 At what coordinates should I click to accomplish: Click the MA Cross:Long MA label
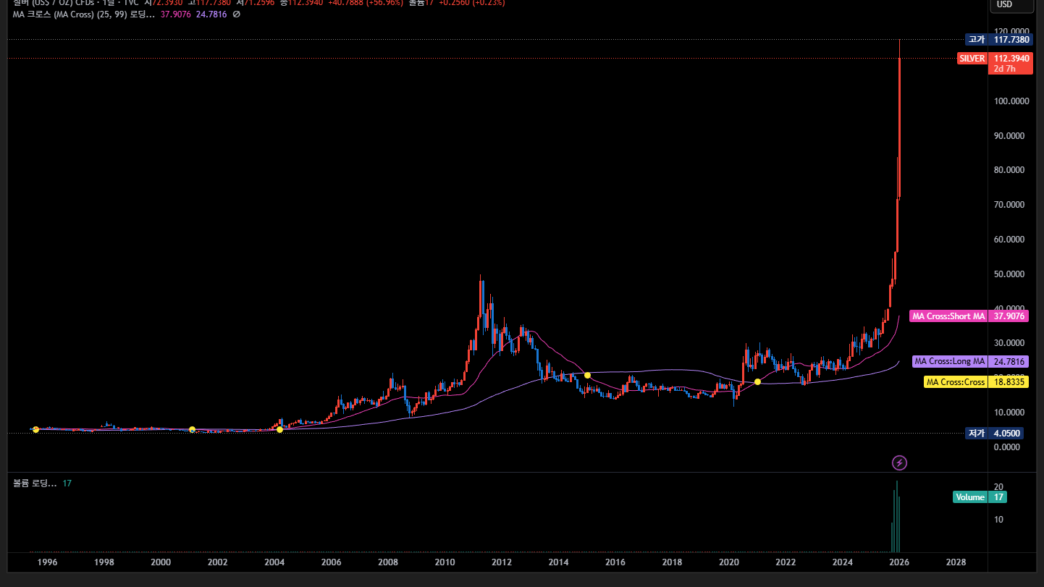point(950,361)
